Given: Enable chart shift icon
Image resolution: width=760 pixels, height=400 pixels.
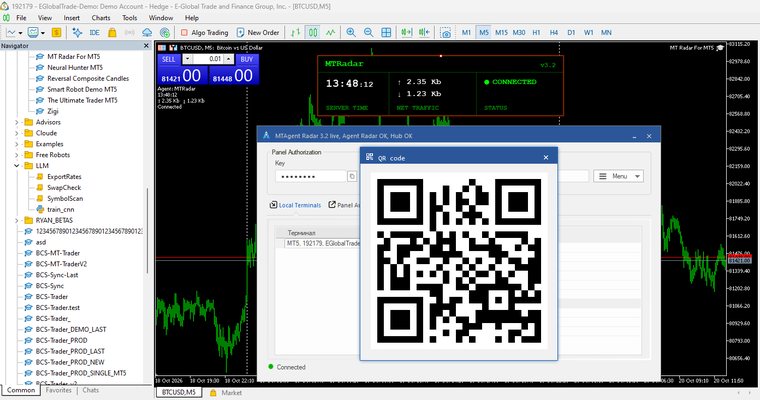Looking at the screenshot, I should point(424,32).
